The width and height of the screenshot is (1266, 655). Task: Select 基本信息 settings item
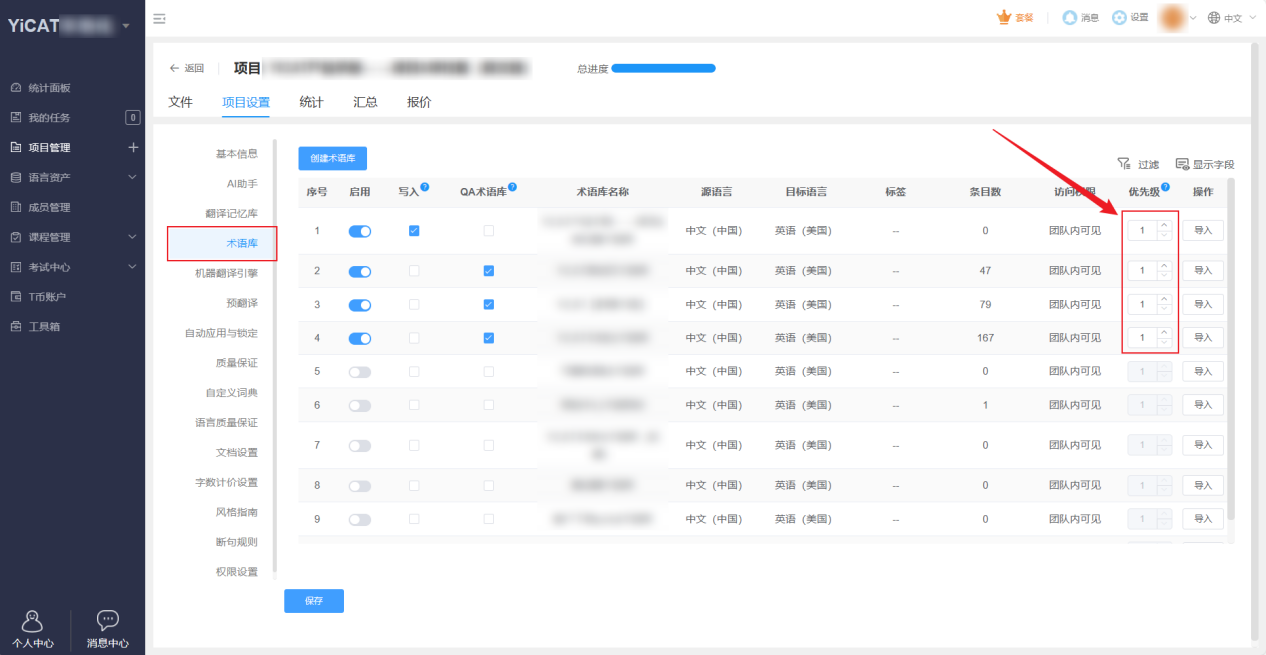237,154
